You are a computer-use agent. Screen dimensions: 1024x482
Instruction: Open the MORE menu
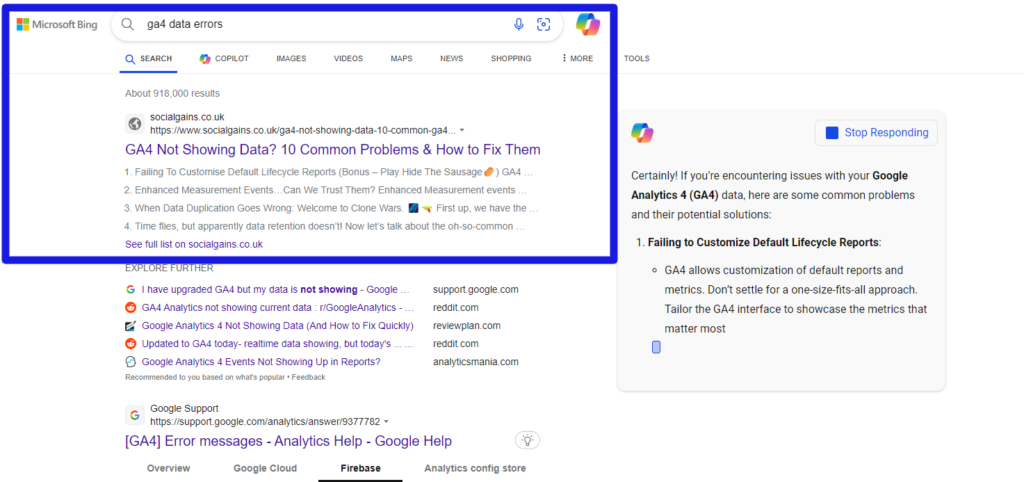[577, 58]
